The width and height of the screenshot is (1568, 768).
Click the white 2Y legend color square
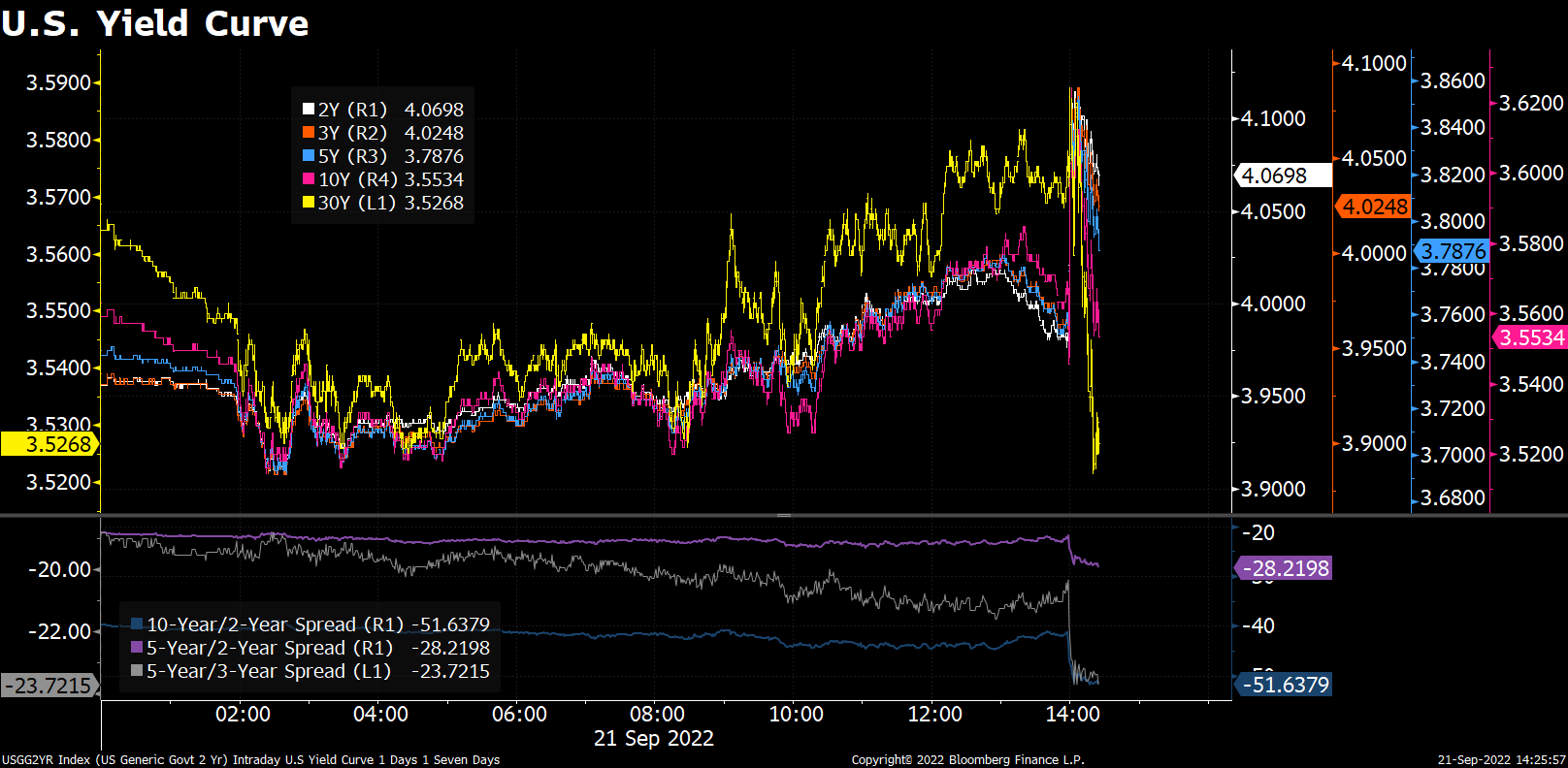coord(309,110)
